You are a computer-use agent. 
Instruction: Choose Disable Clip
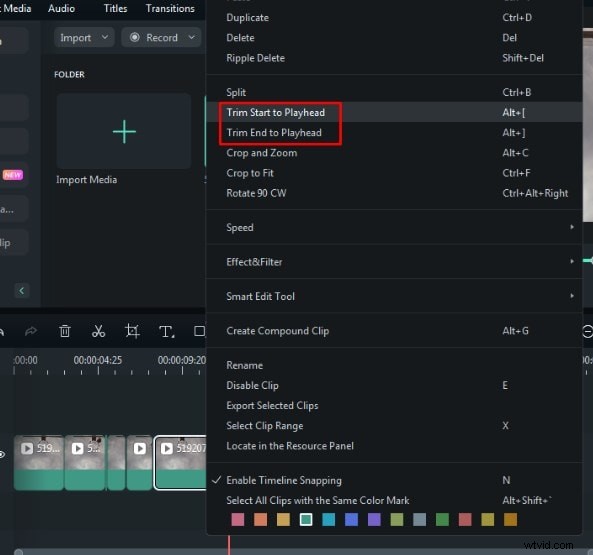393,385
